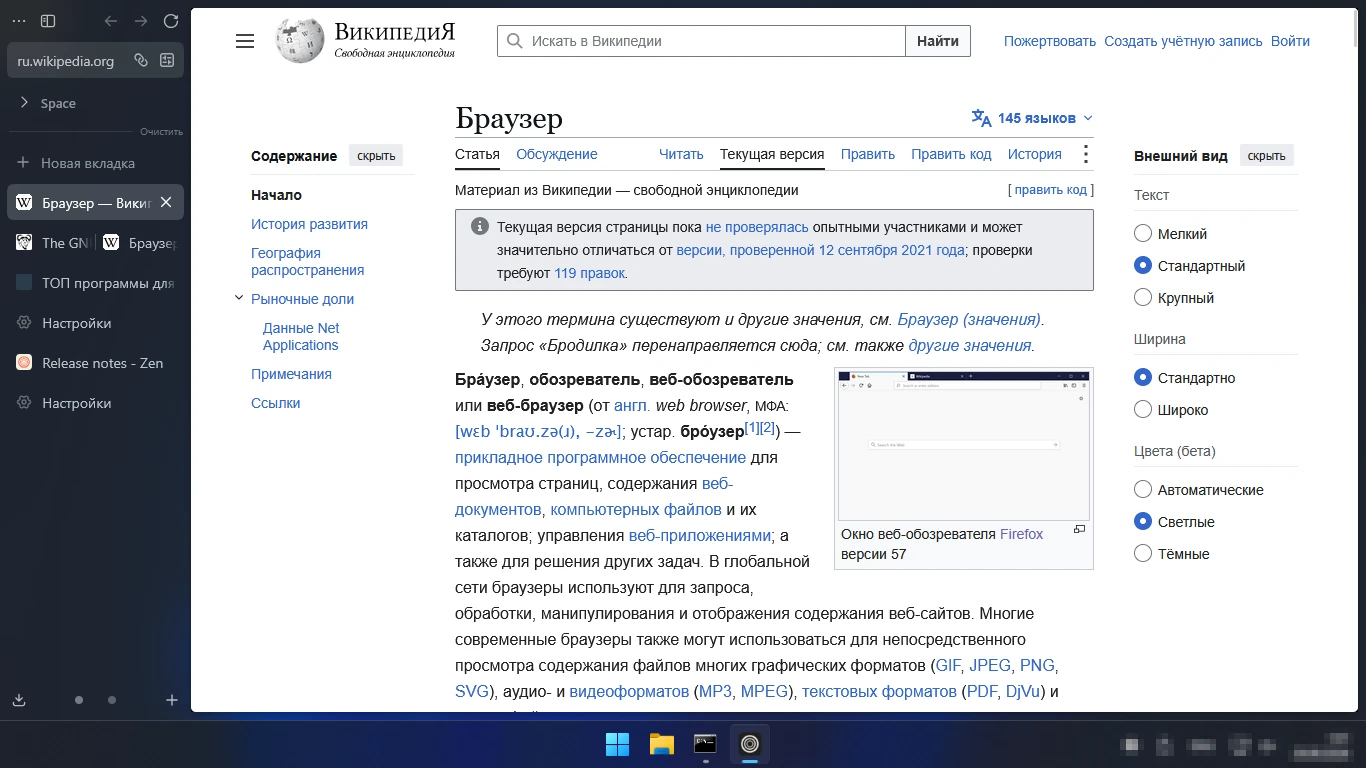
Task: Enlarge the Firefox image via the expand icon
Action: coord(1079,530)
